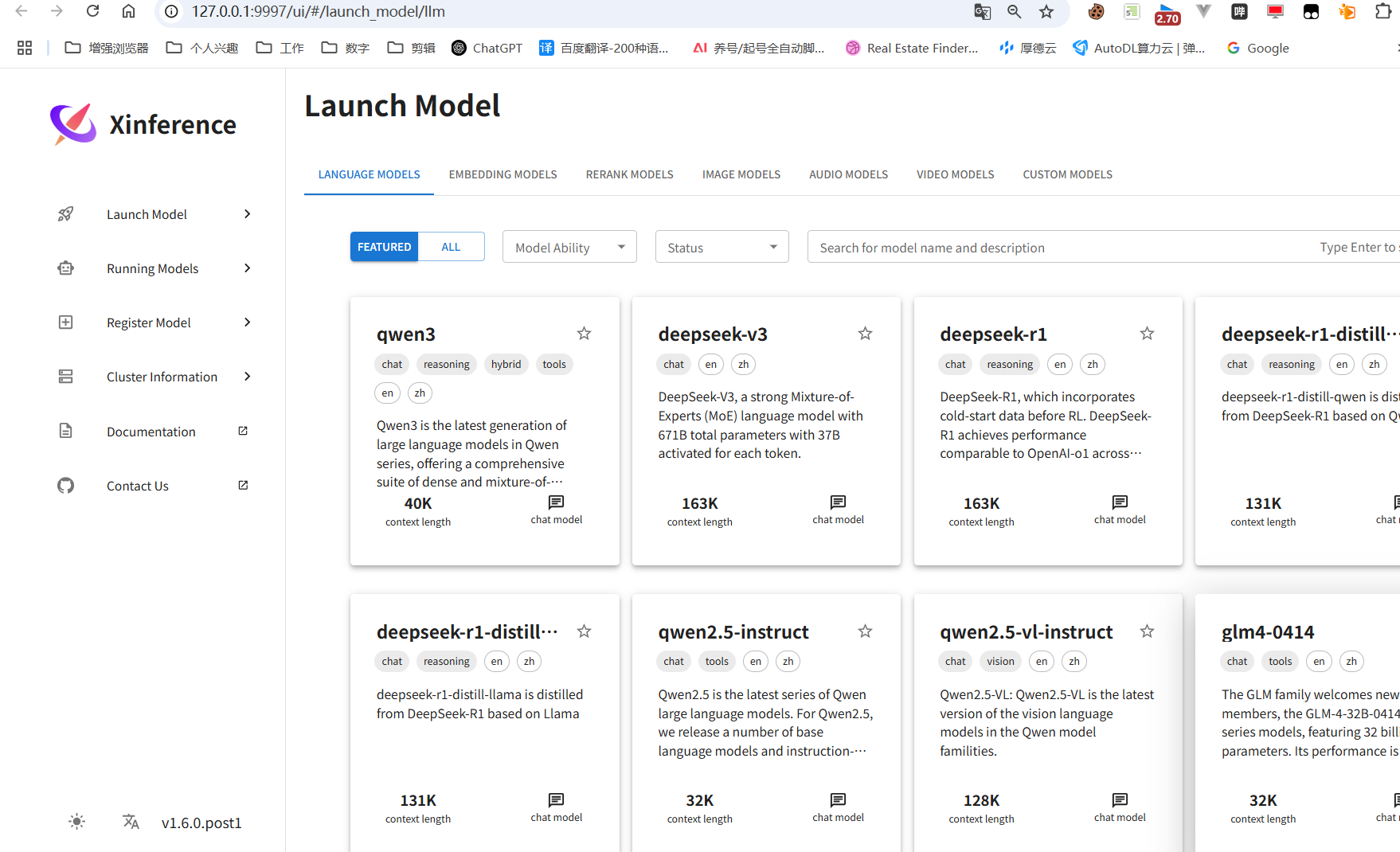Click the server icon beside Cluster Information

(66, 377)
